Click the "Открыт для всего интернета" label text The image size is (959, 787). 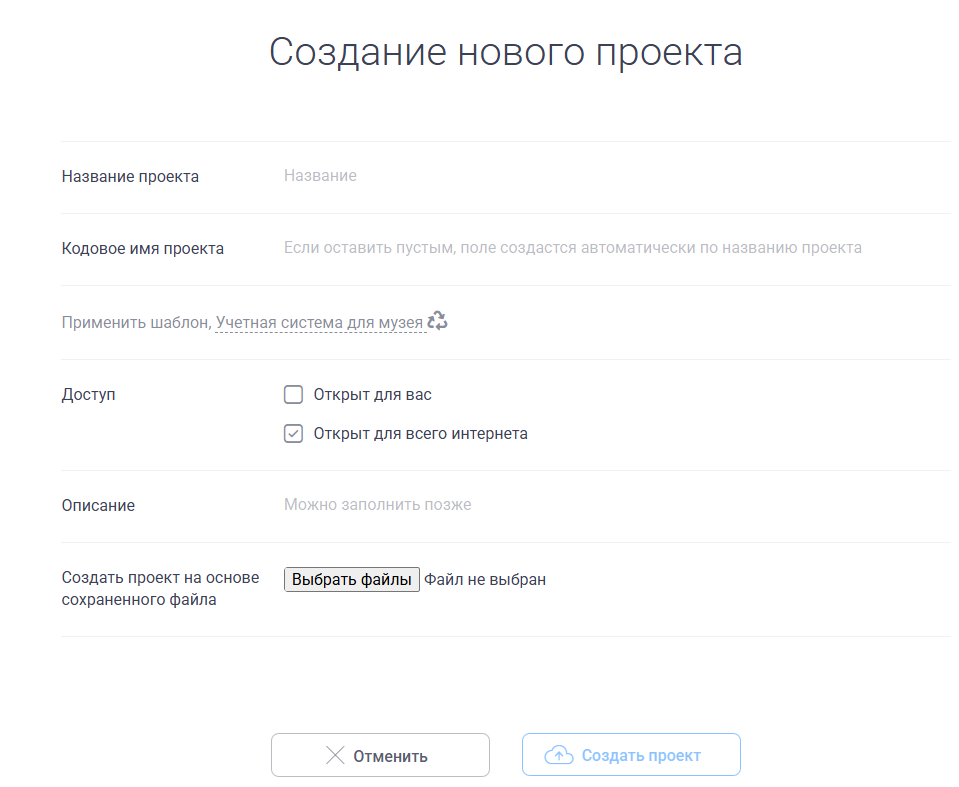pos(420,434)
